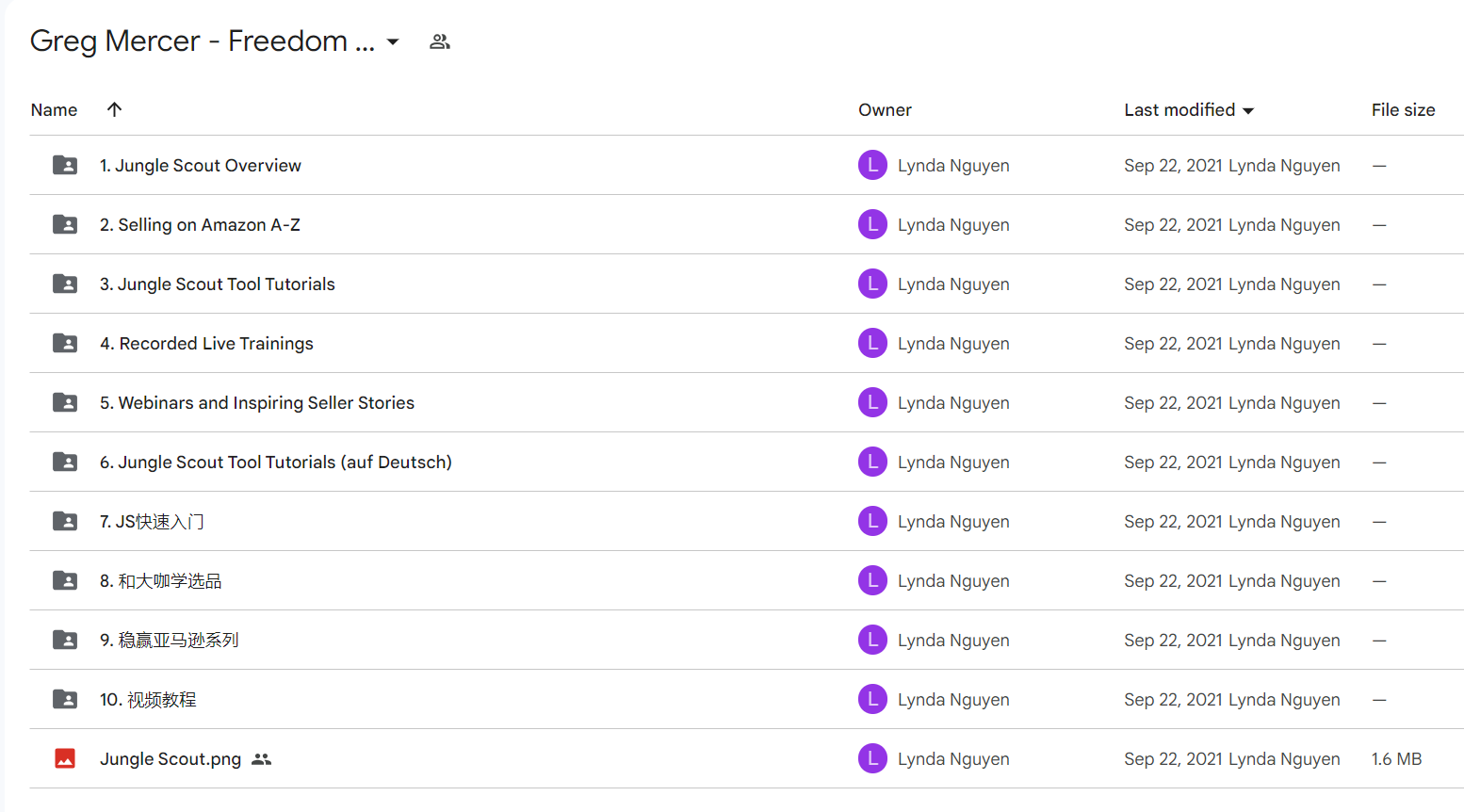This screenshot has height=812, width=1464.
Task: Select the folder icon for 4. Recorded Live Trainings
Action: (65, 343)
